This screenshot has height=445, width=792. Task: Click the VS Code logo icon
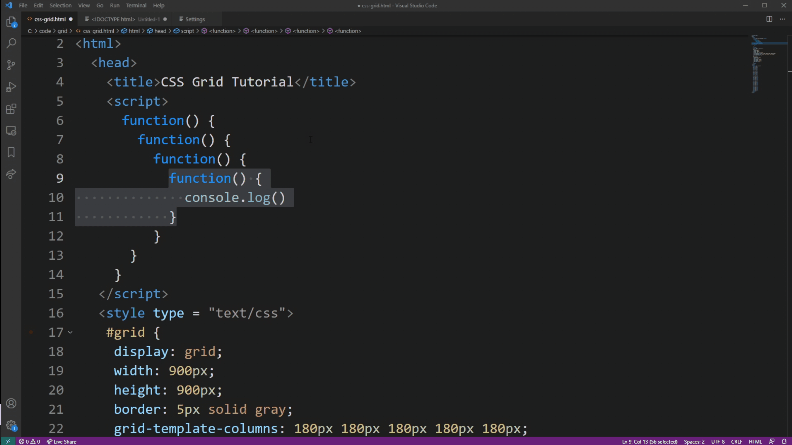point(9,5)
